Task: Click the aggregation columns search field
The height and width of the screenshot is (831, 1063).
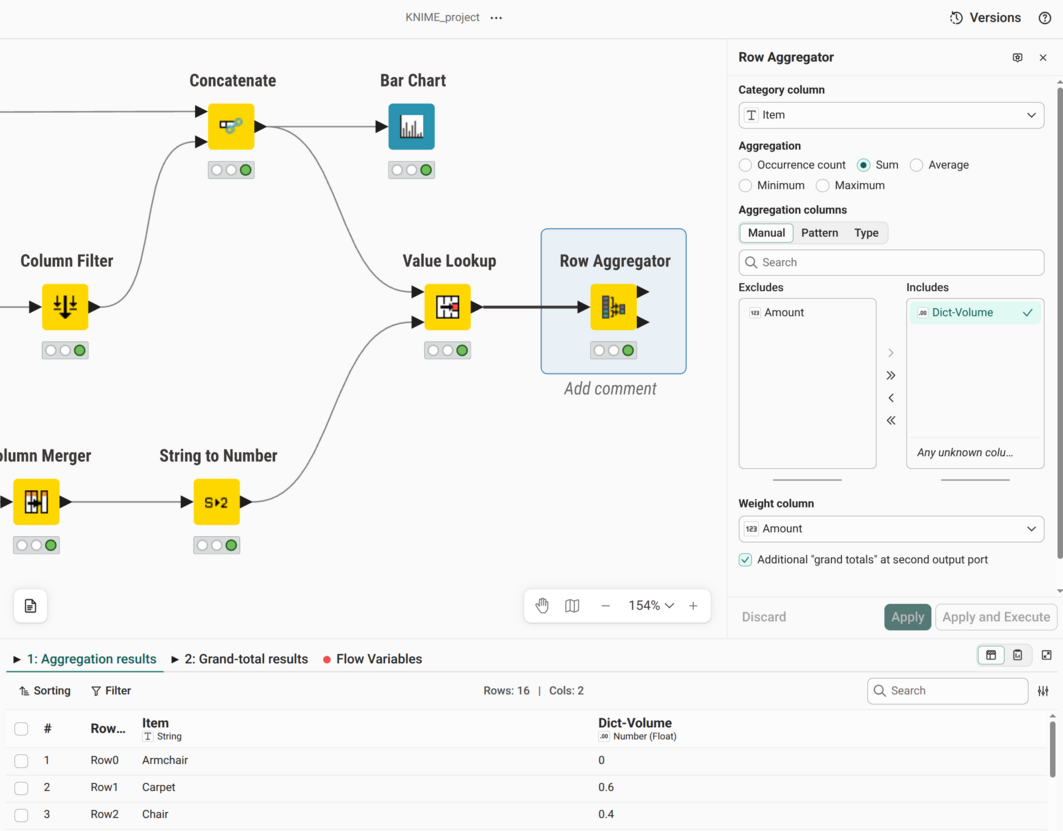Action: (891, 262)
